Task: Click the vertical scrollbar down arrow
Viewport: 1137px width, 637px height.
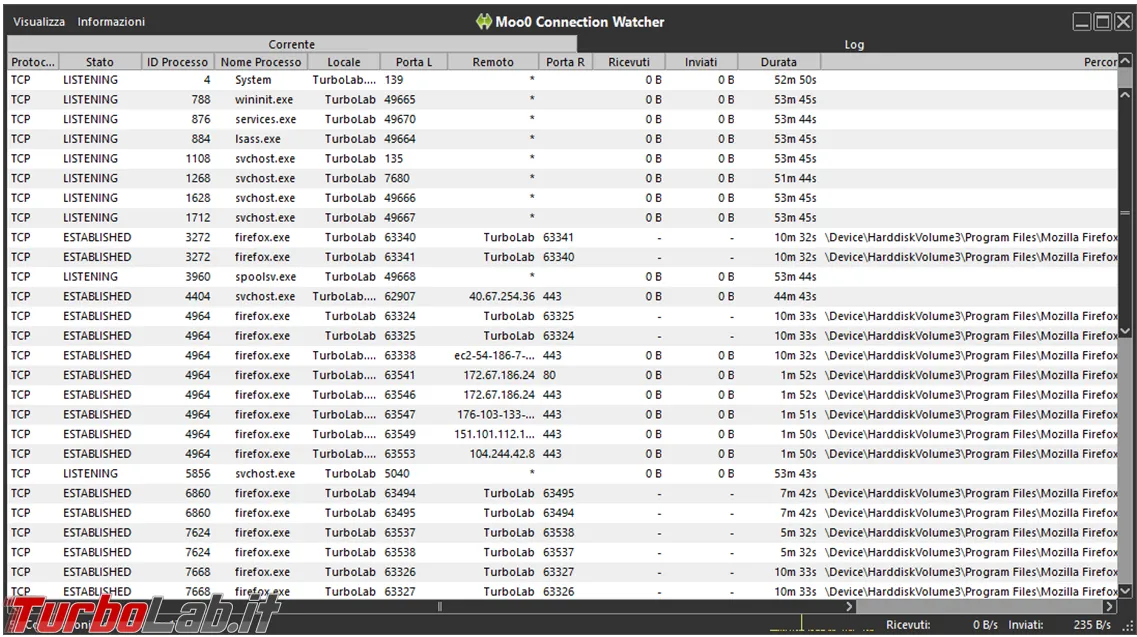Action: pos(1125,591)
